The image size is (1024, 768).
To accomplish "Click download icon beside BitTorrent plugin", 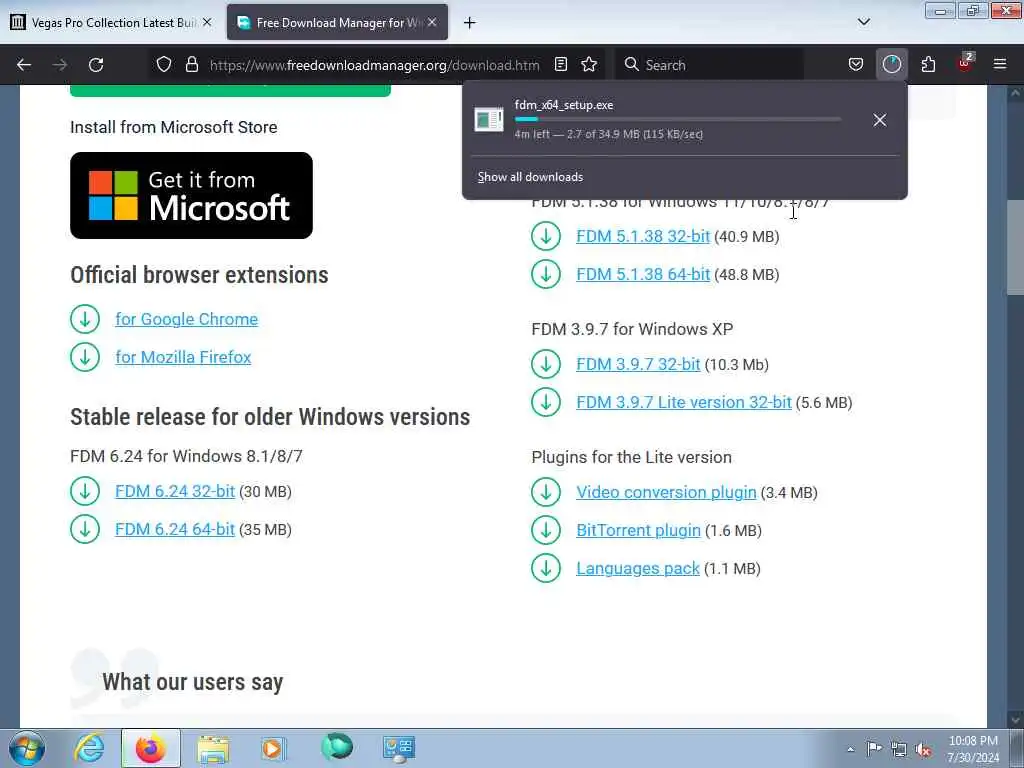I will (x=546, y=530).
